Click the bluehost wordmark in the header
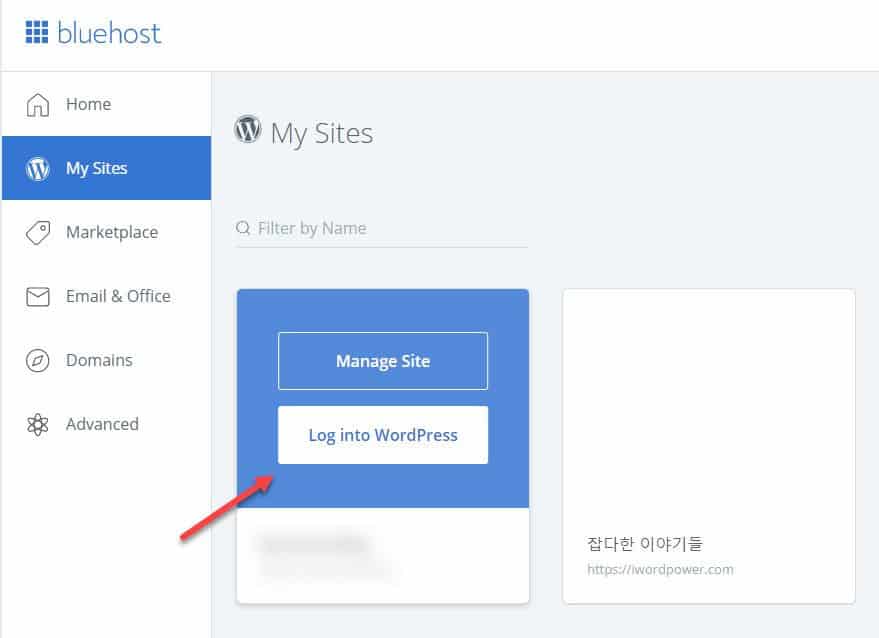Screen dimensions: 879x638 point(109,33)
